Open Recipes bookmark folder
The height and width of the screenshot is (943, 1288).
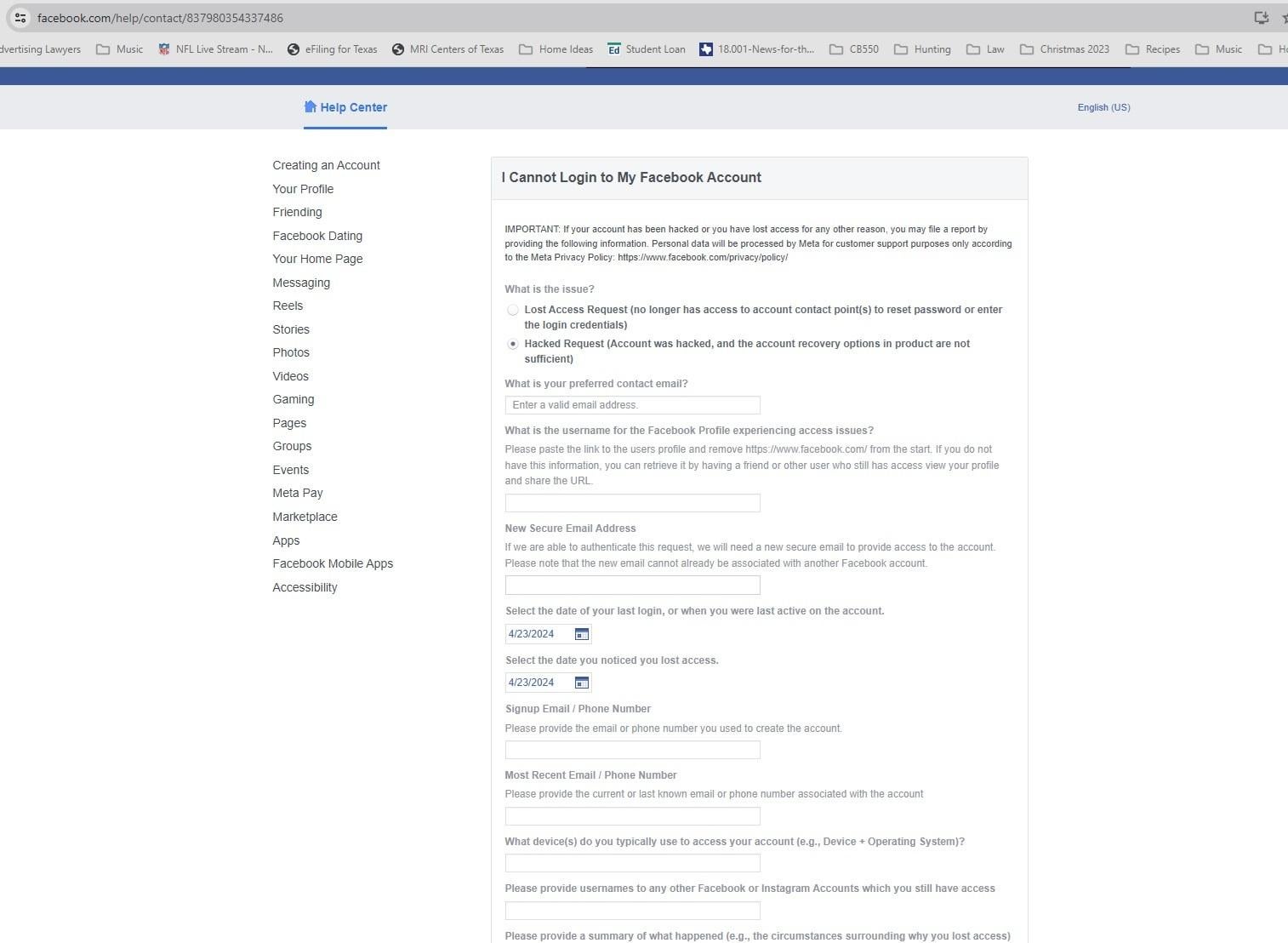click(x=1152, y=49)
